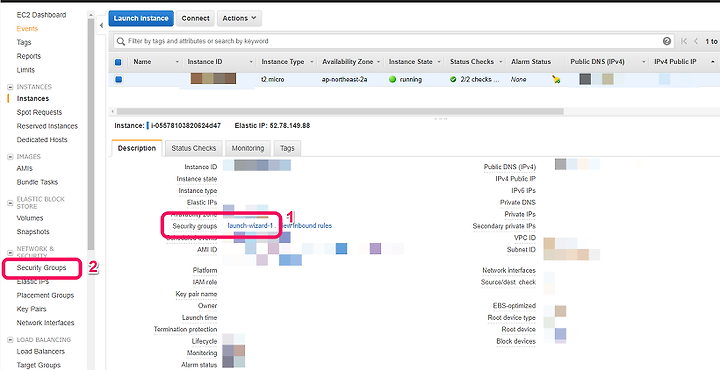This screenshot has width=720, height=370.
Task: Click the alarm bell icon in instance row
Action: pos(557,79)
